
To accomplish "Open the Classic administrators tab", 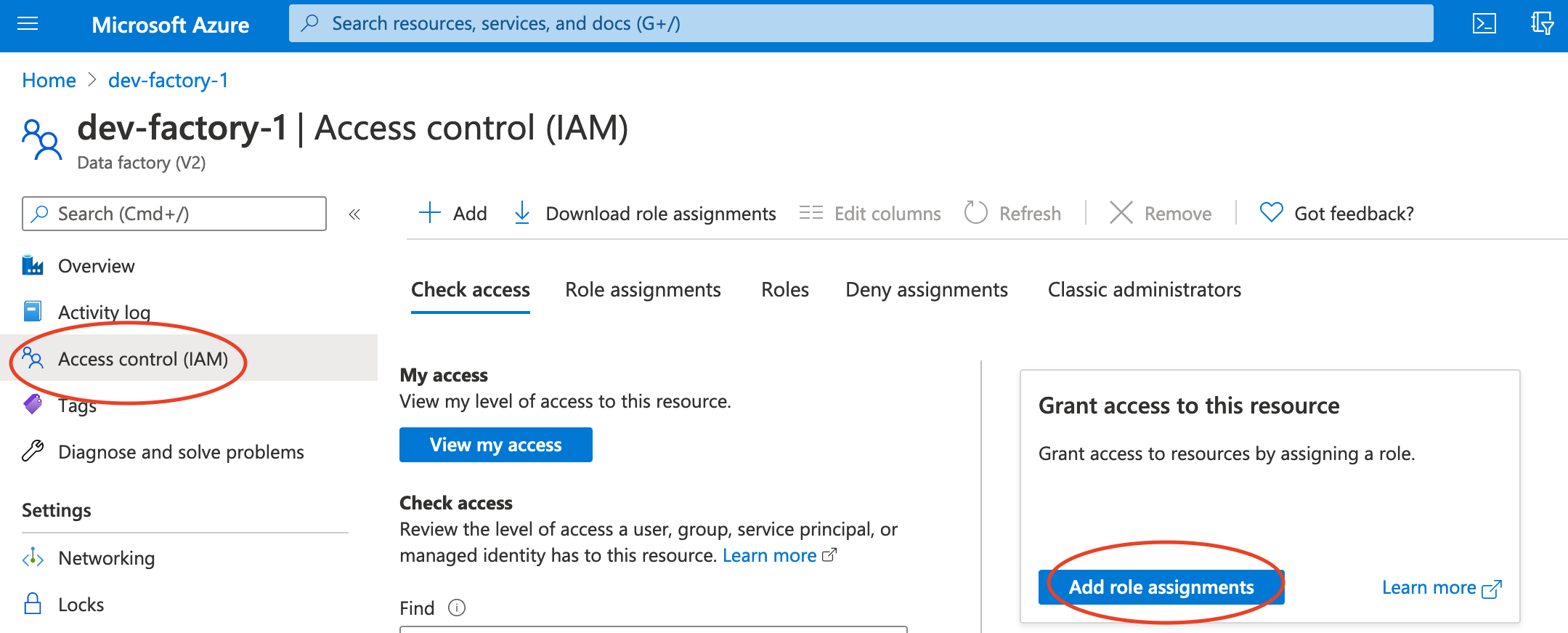I will (x=1144, y=290).
